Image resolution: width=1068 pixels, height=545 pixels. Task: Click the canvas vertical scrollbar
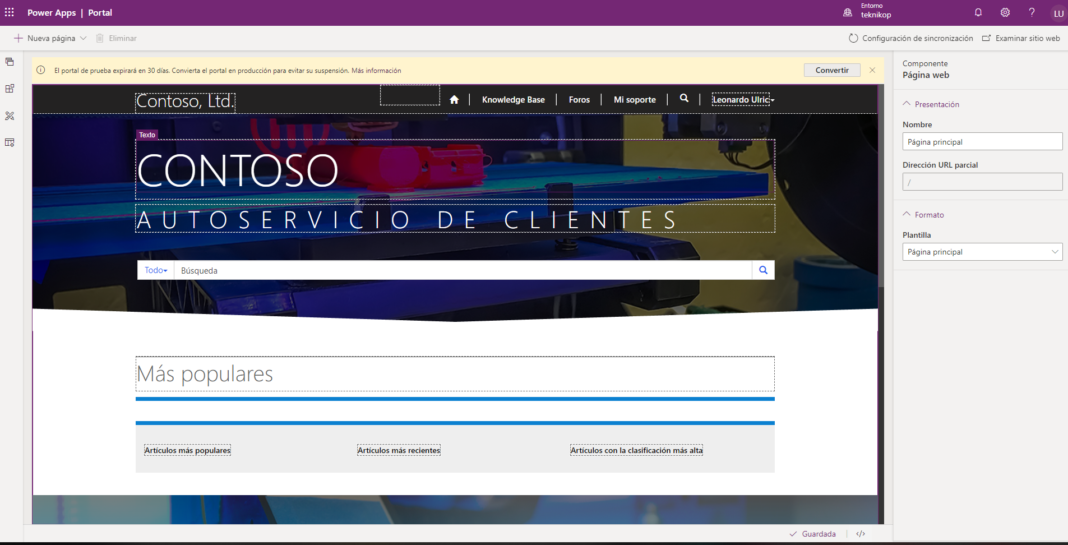tap(881, 184)
